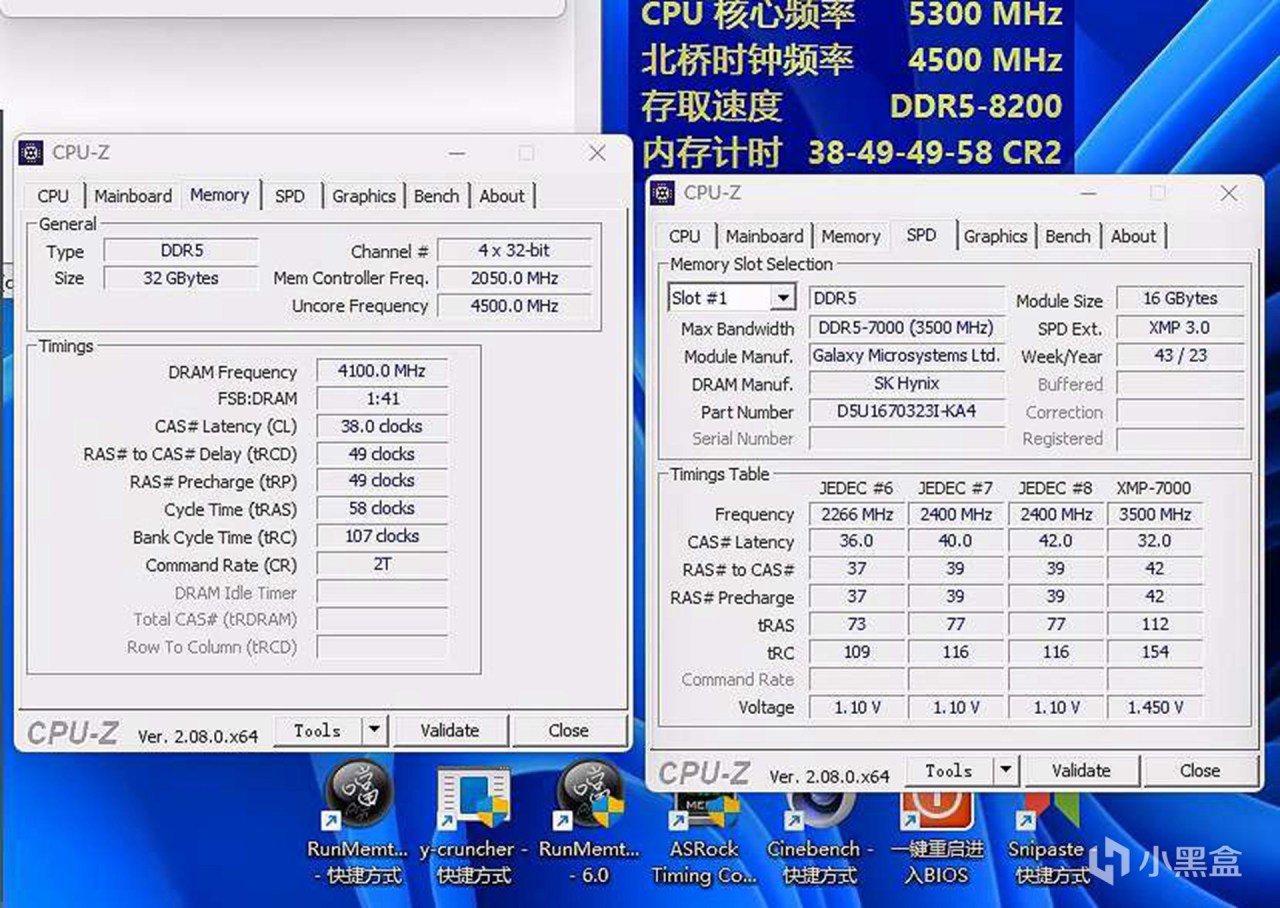Image resolution: width=1280 pixels, height=908 pixels.
Task: Click the CAS# Latency value 38.0 clocks
Action: click(x=382, y=426)
